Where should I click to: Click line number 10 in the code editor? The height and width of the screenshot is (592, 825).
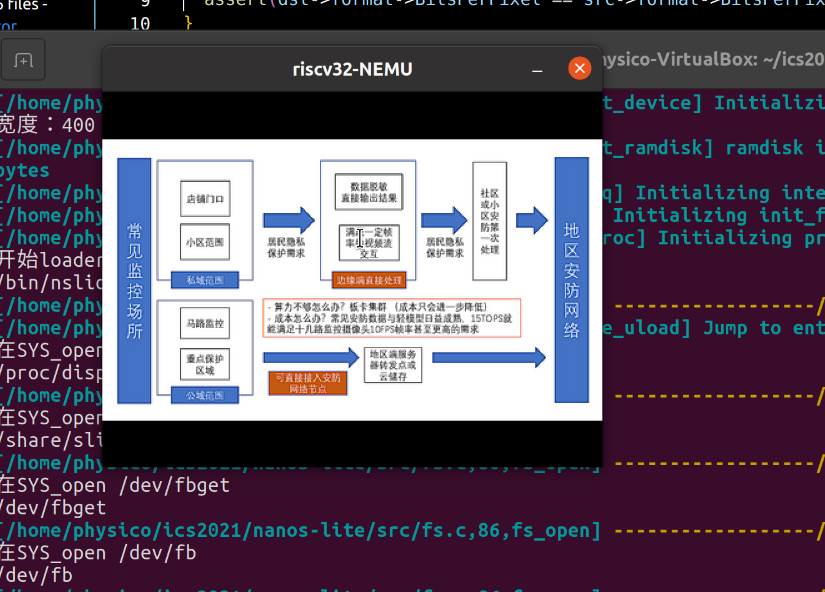pos(140,24)
